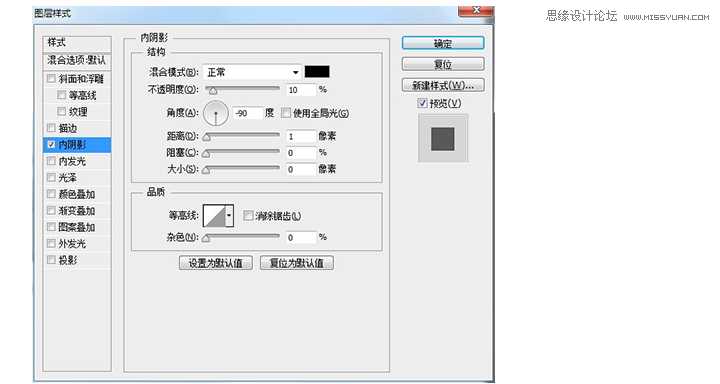The image size is (720, 384).
Task: Enable the 描边 checkbox
Action: [x=51, y=128]
